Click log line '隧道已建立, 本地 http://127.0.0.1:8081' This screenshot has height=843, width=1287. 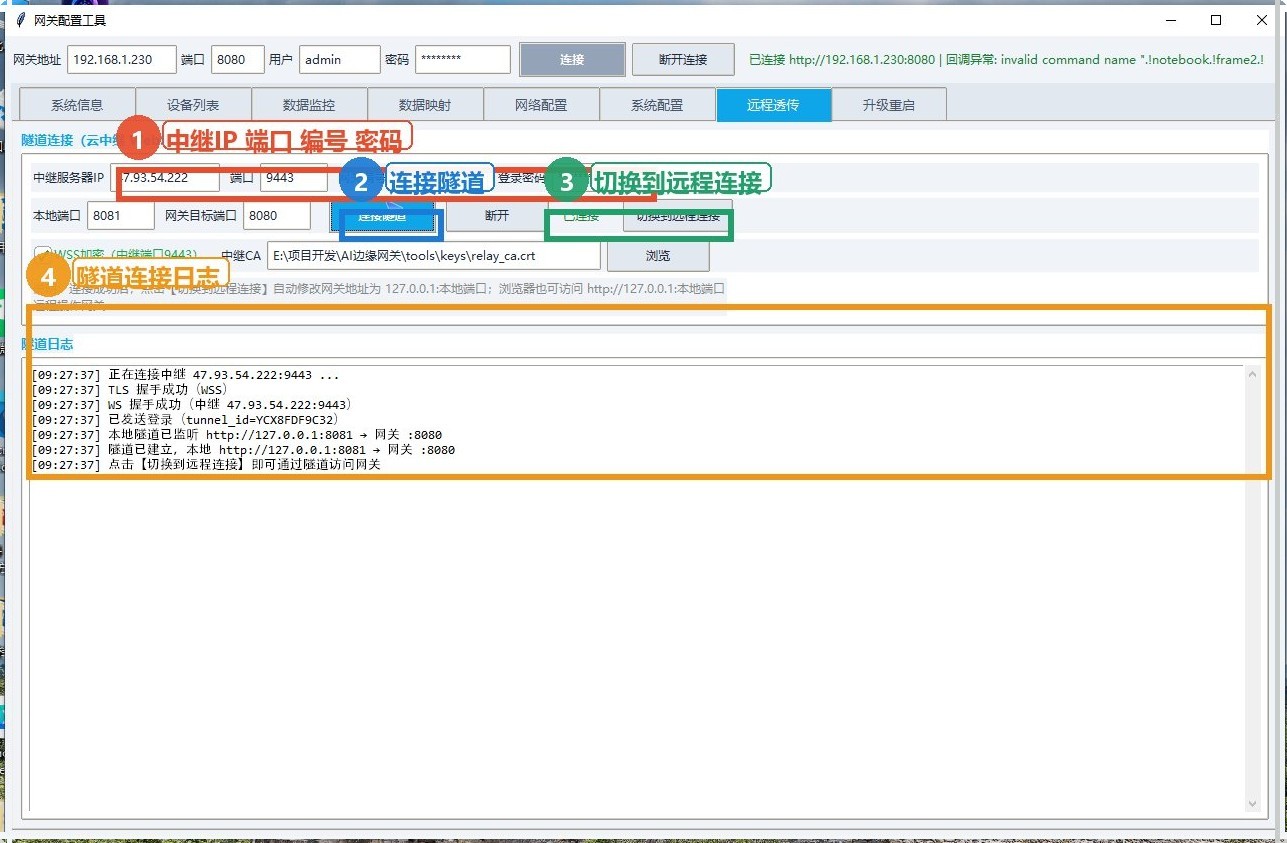(243, 450)
